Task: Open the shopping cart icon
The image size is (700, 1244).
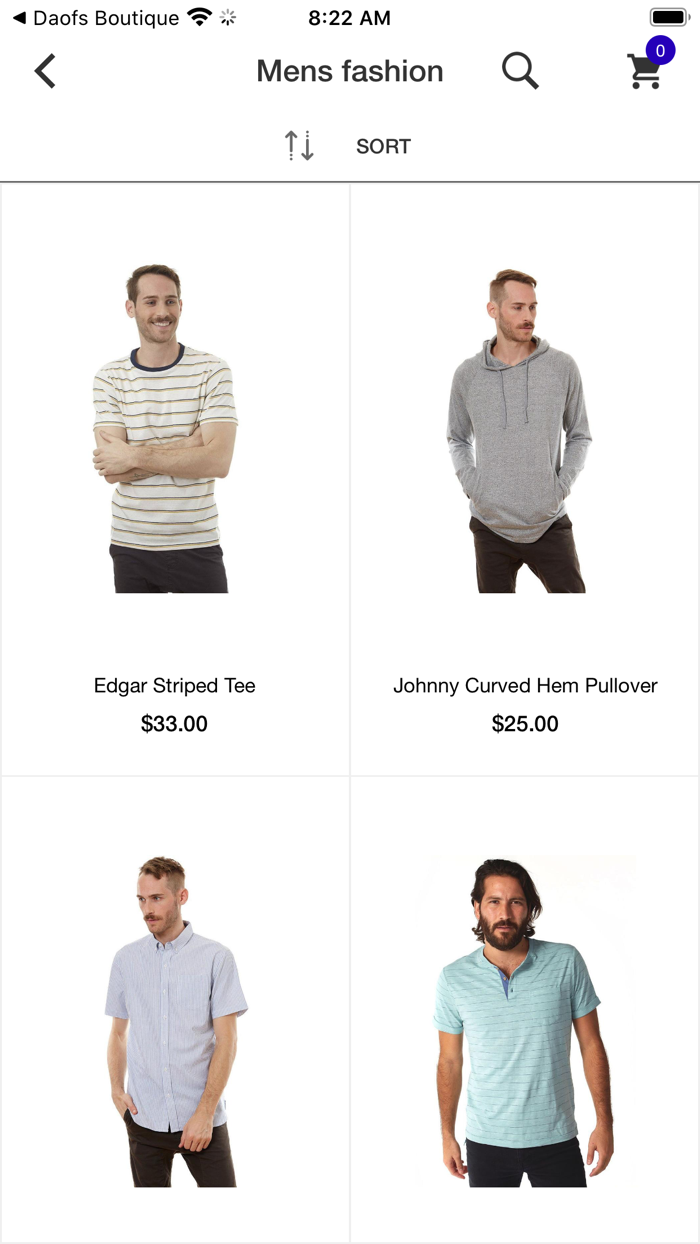Action: [x=645, y=73]
